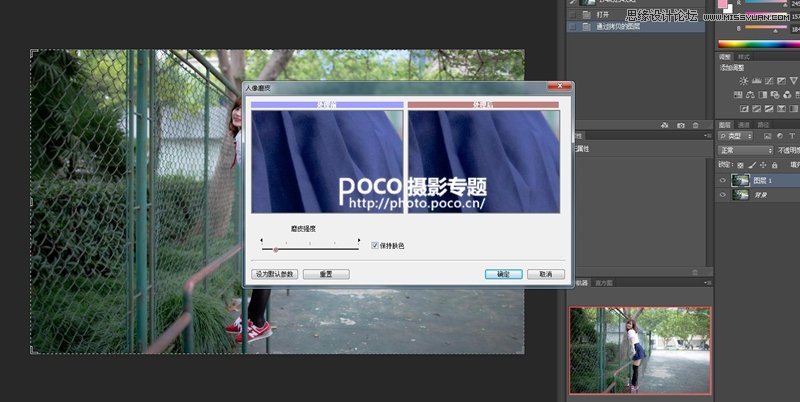Add an Invert adjustment layer

pyautogui.click(x=744, y=109)
